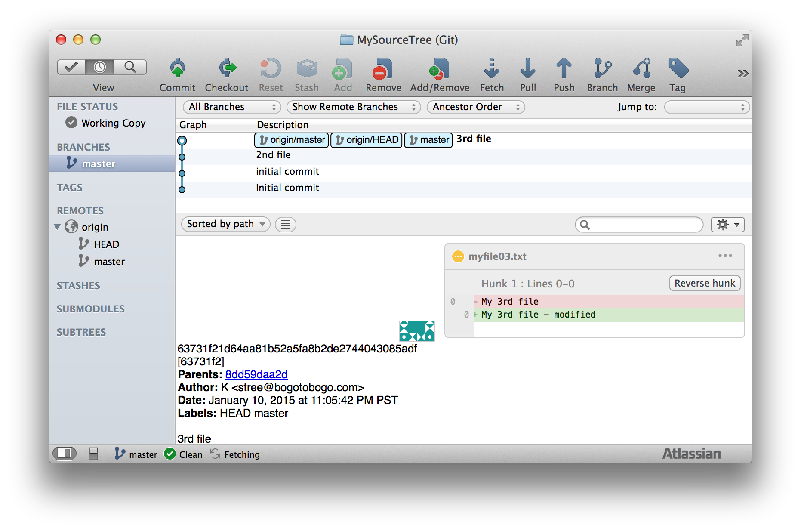Image resolution: width=801 pixels, height=531 pixels.
Task: Fetch from remote using Fetch icon
Action: (491, 68)
